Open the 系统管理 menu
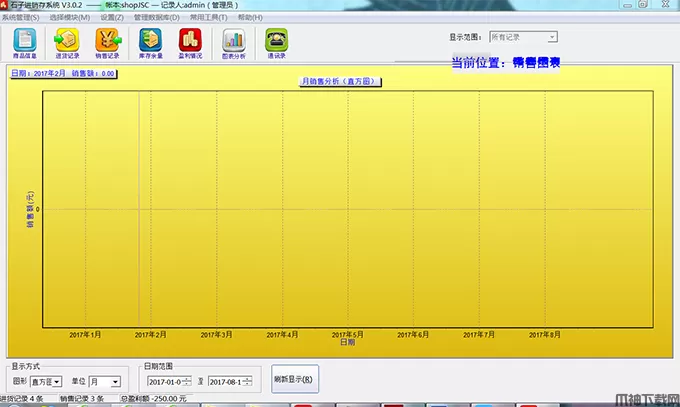 pos(21,18)
